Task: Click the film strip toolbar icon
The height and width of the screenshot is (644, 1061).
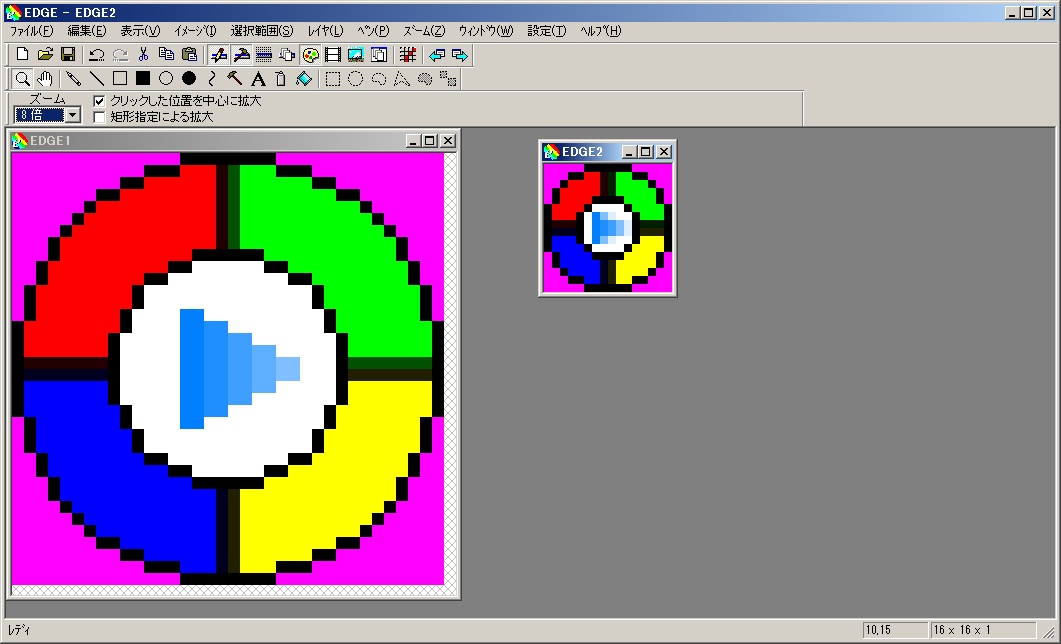Action: click(332, 55)
